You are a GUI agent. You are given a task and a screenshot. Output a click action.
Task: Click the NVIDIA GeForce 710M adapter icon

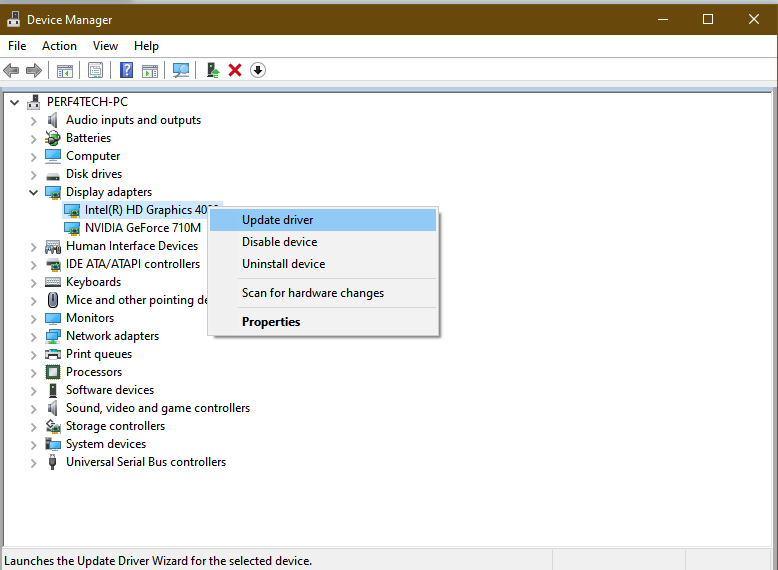pos(72,228)
